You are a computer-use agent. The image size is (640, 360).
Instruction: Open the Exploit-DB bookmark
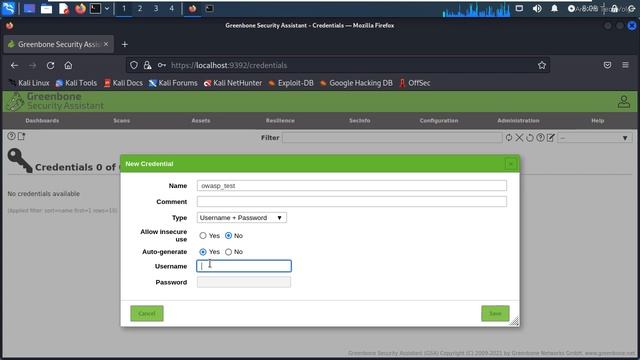[x=291, y=83]
